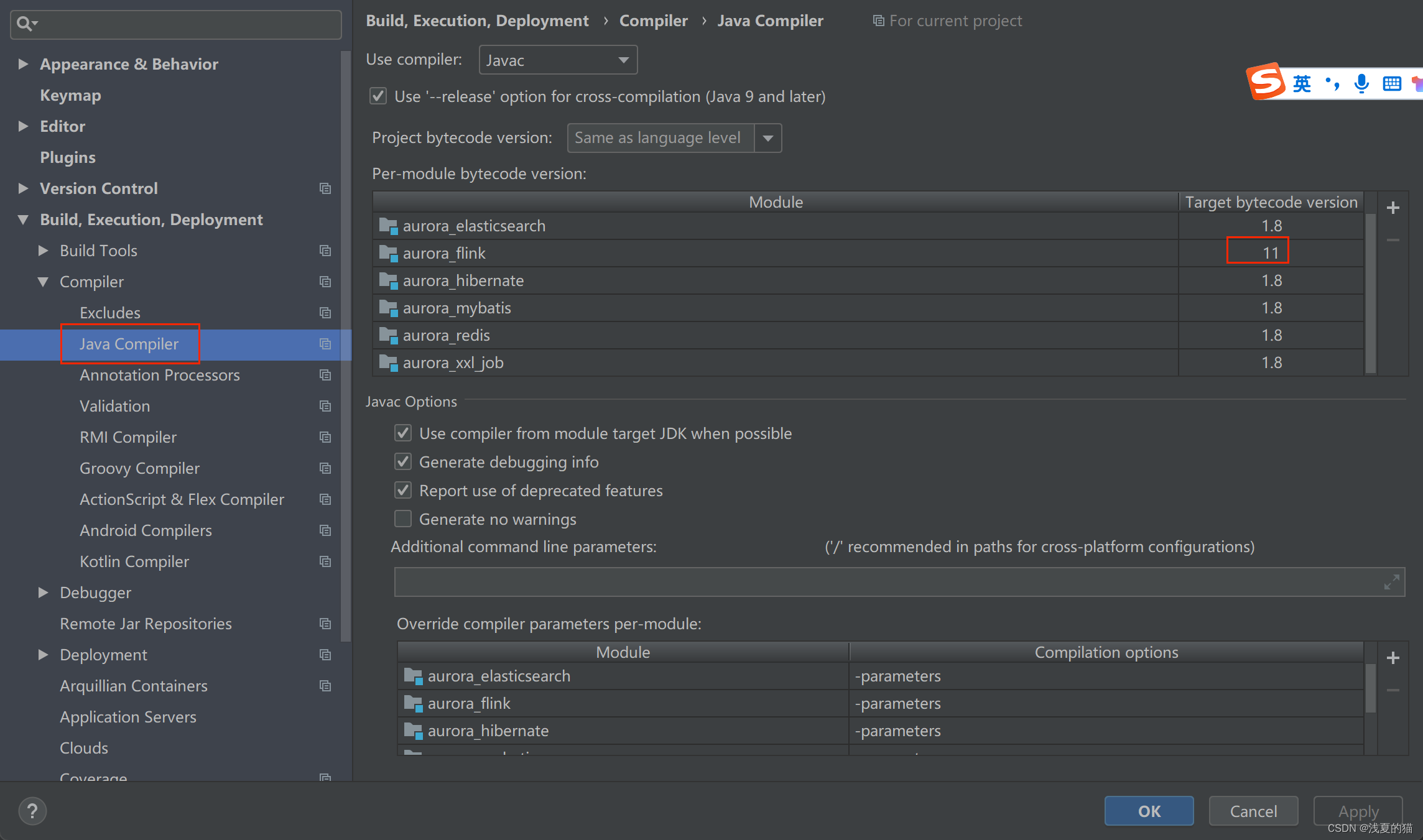Click minus icon beside per-module bytecode table
The image size is (1423, 840).
[1393, 240]
